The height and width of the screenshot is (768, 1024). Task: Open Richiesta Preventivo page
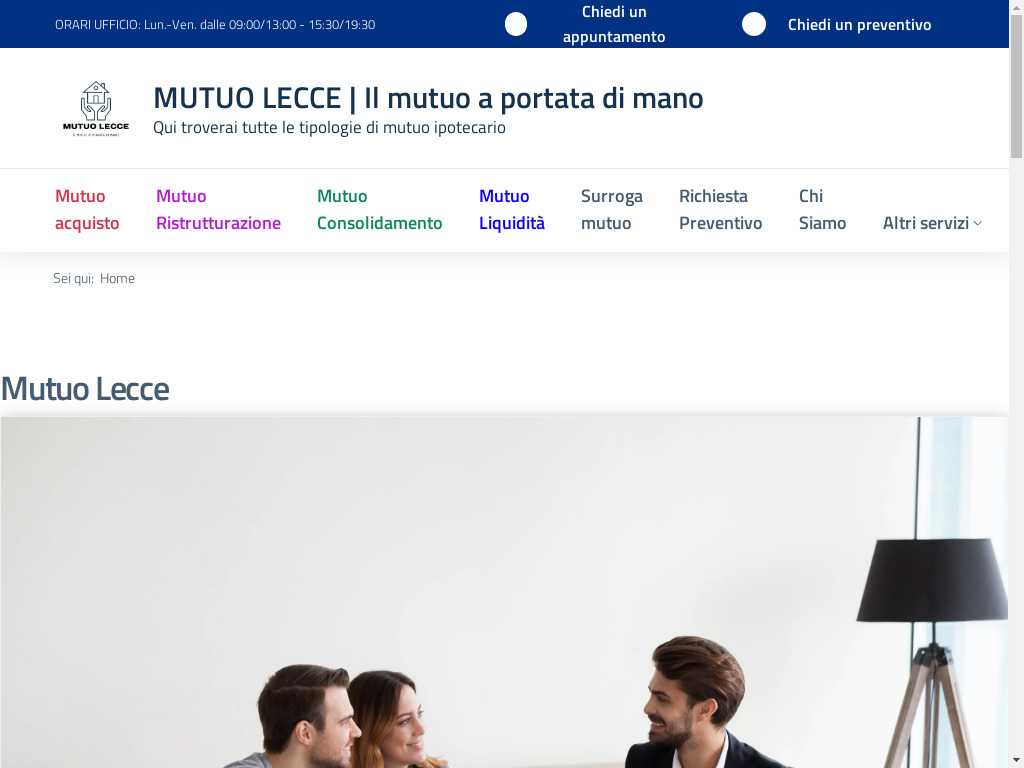(720, 210)
